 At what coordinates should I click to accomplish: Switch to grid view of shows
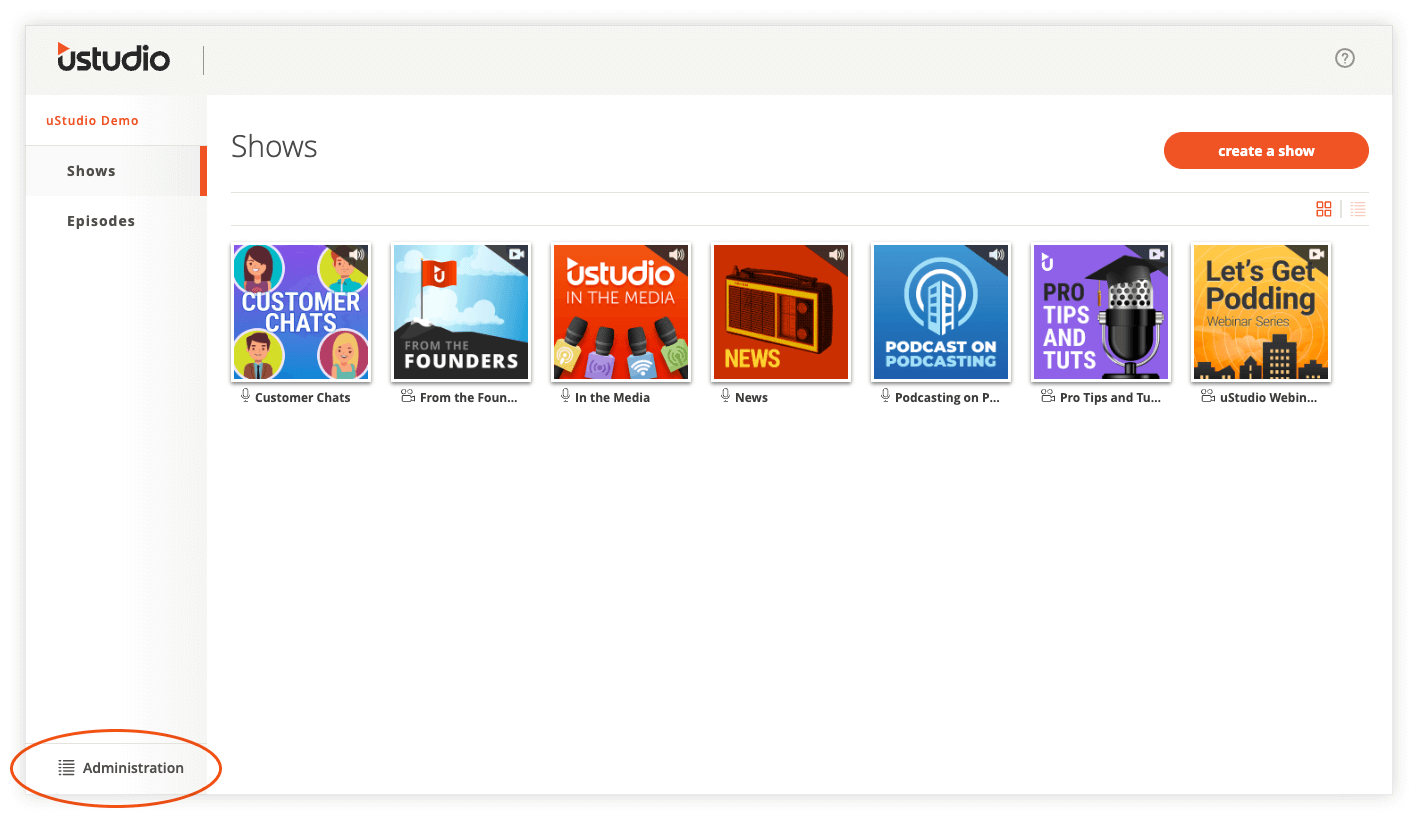tap(1324, 209)
